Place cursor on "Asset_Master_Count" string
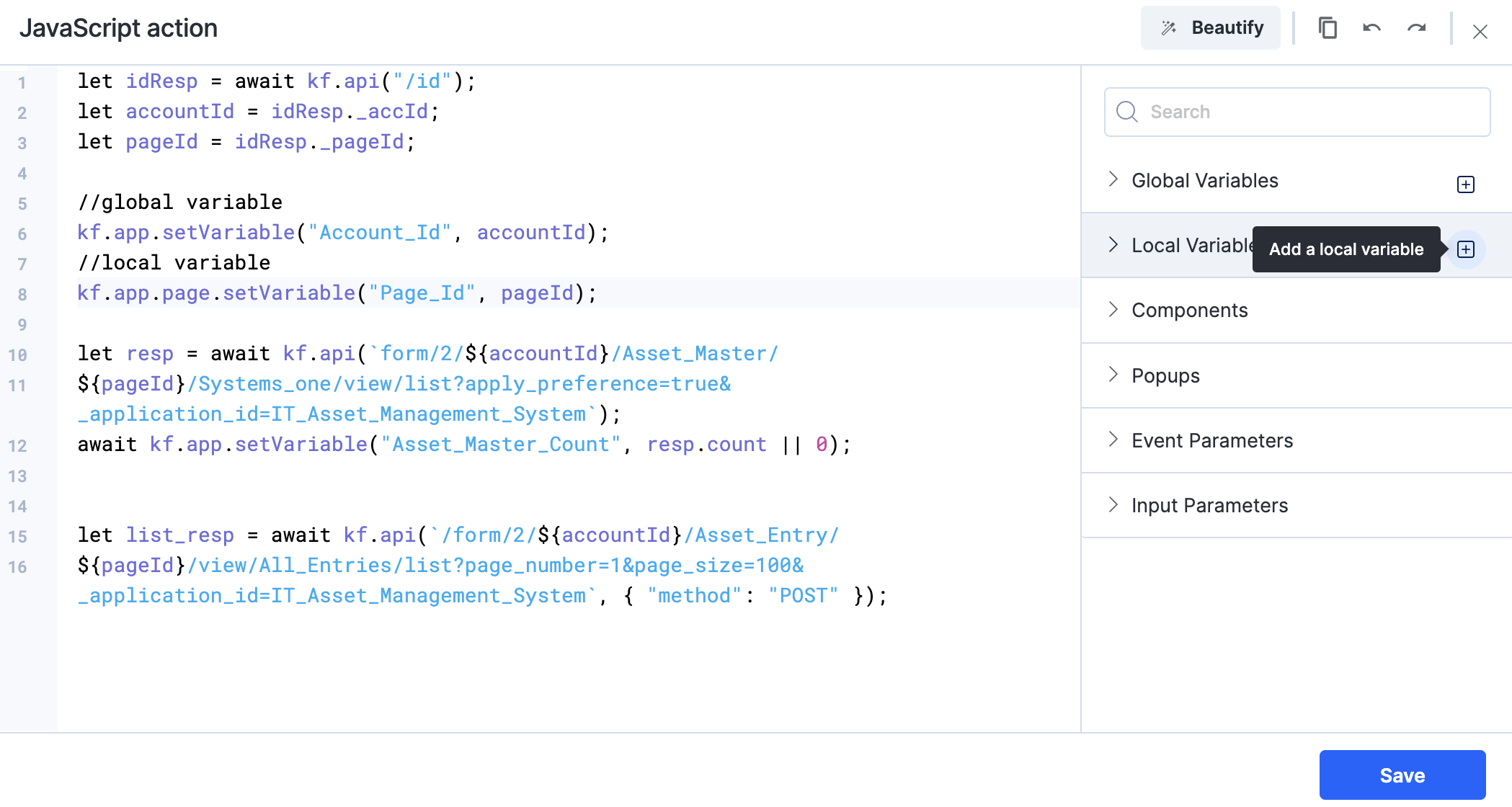 tap(501, 444)
